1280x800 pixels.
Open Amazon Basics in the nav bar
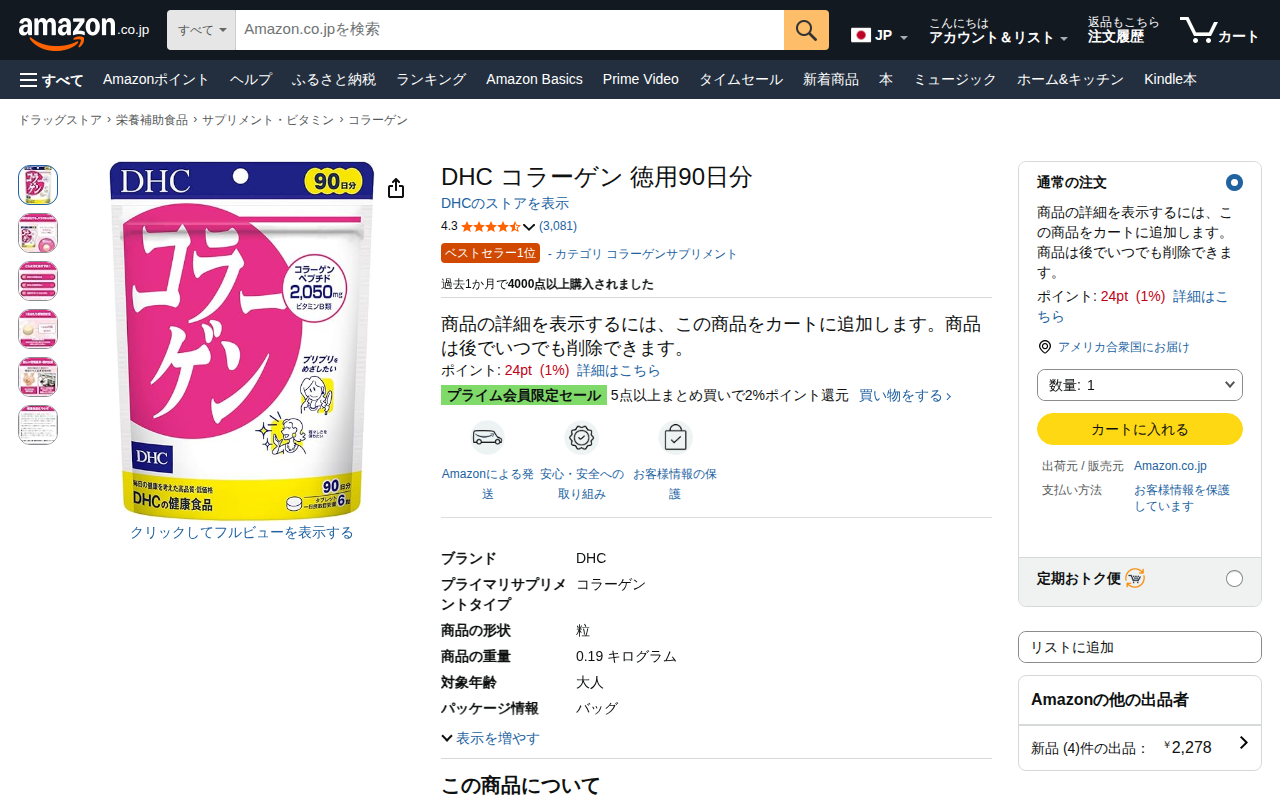point(534,80)
